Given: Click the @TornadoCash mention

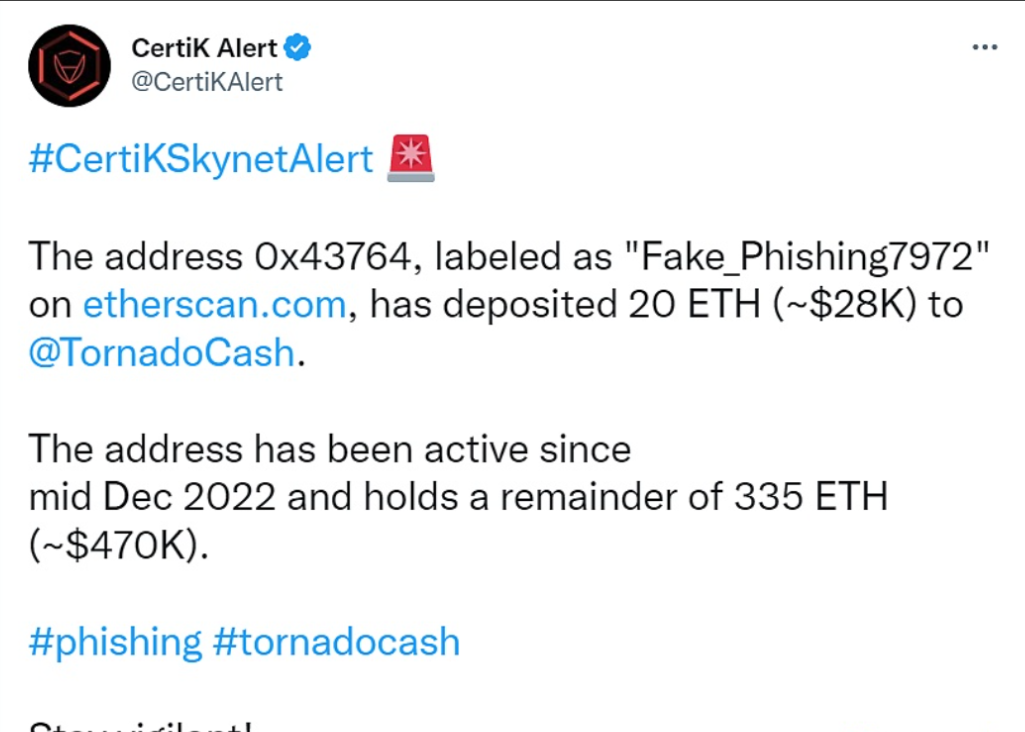Looking at the screenshot, I should [x=163, y=353].
